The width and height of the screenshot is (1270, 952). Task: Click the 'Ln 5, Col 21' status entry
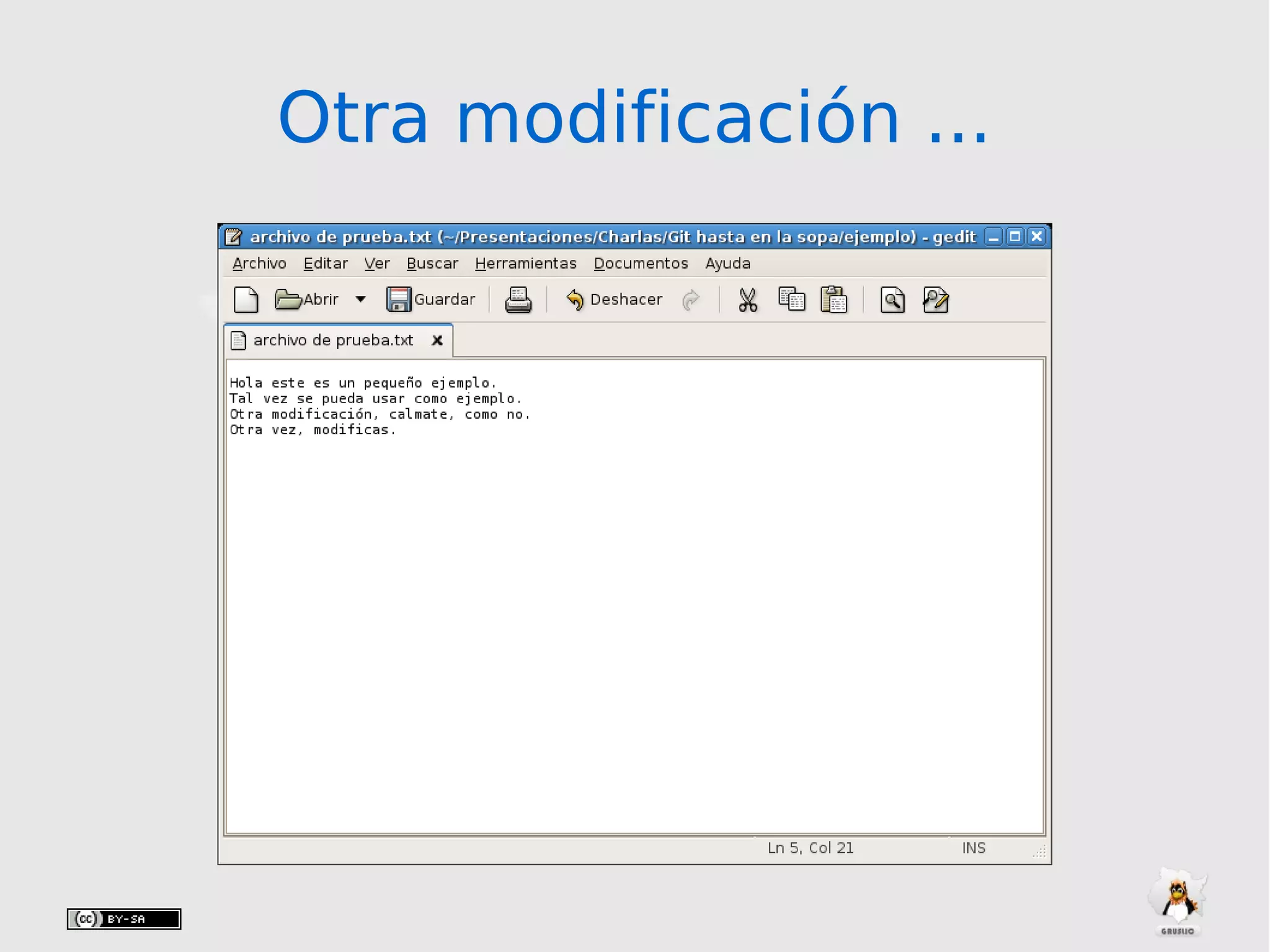(810, 848)
